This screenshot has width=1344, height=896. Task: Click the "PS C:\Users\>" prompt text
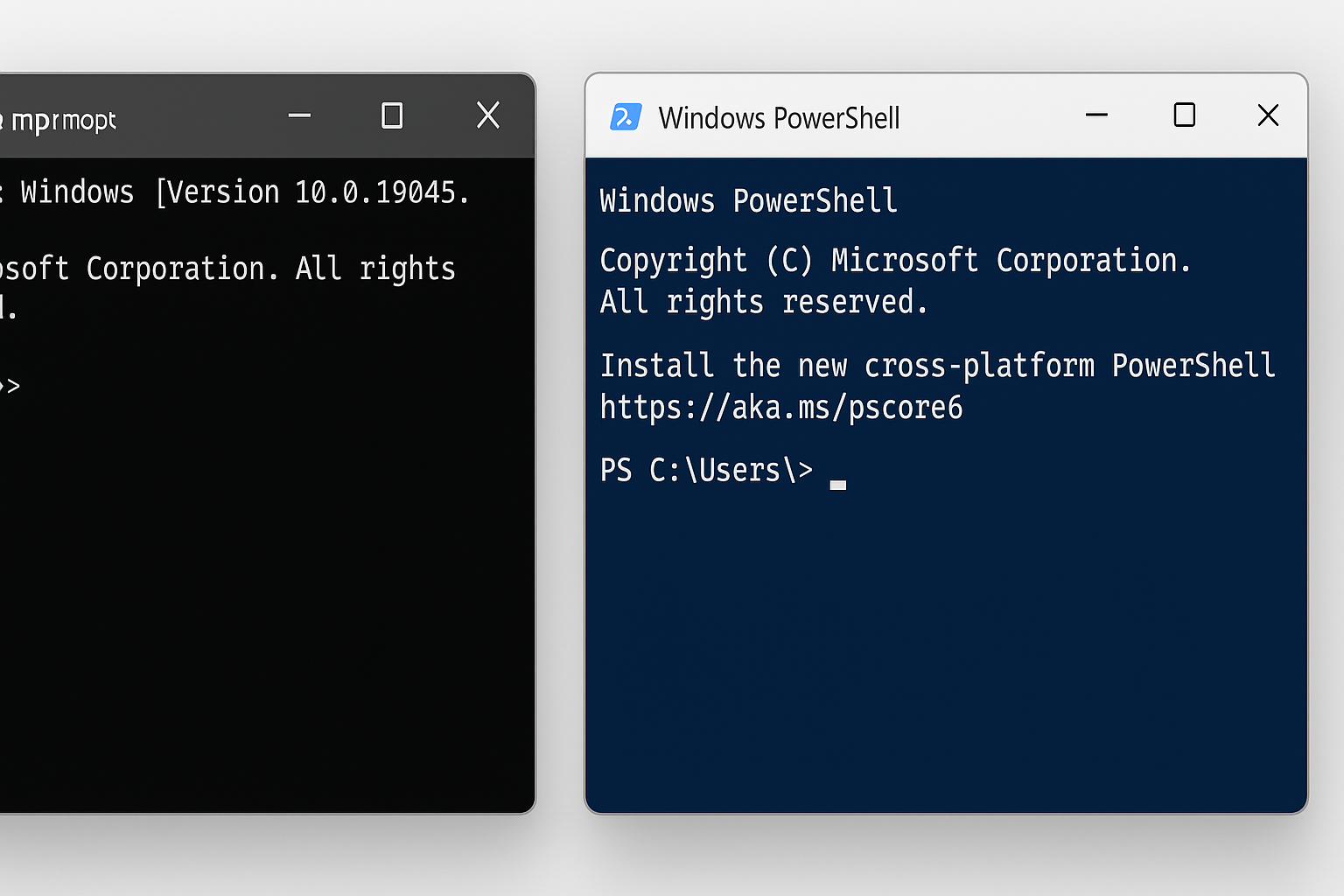706,470
